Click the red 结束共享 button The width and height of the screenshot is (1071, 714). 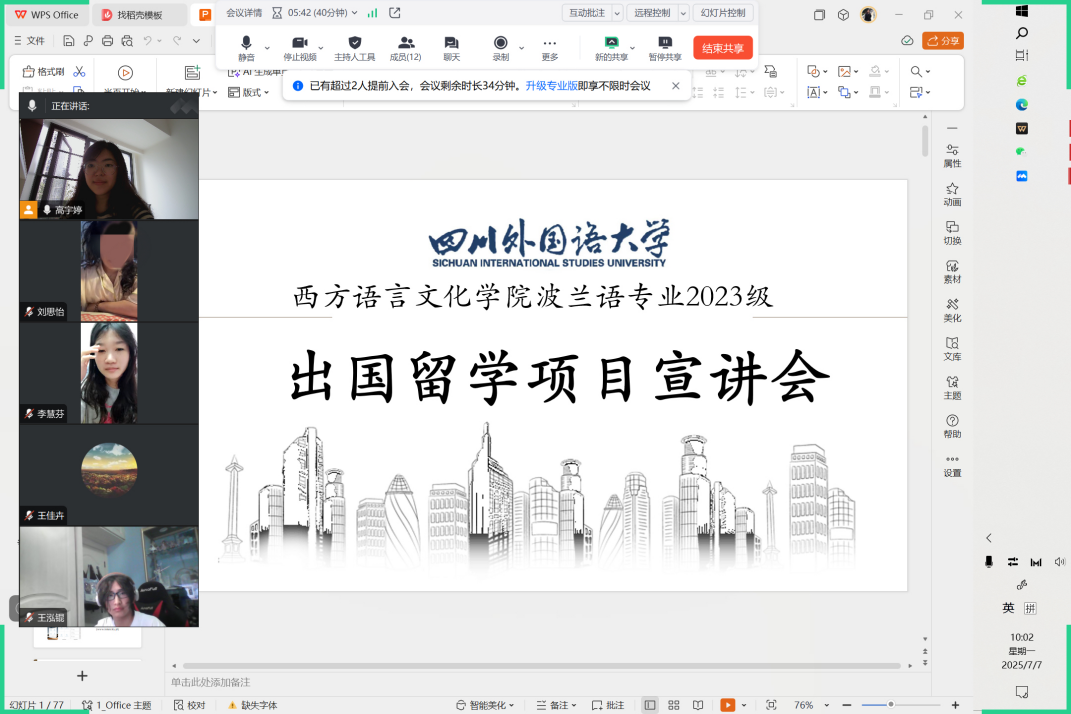tap(722, 48)
